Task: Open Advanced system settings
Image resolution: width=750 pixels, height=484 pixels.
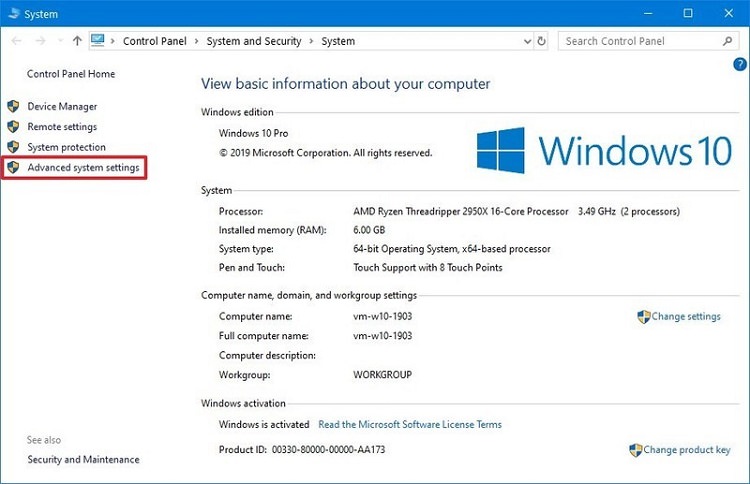Action: pos(83,168)
